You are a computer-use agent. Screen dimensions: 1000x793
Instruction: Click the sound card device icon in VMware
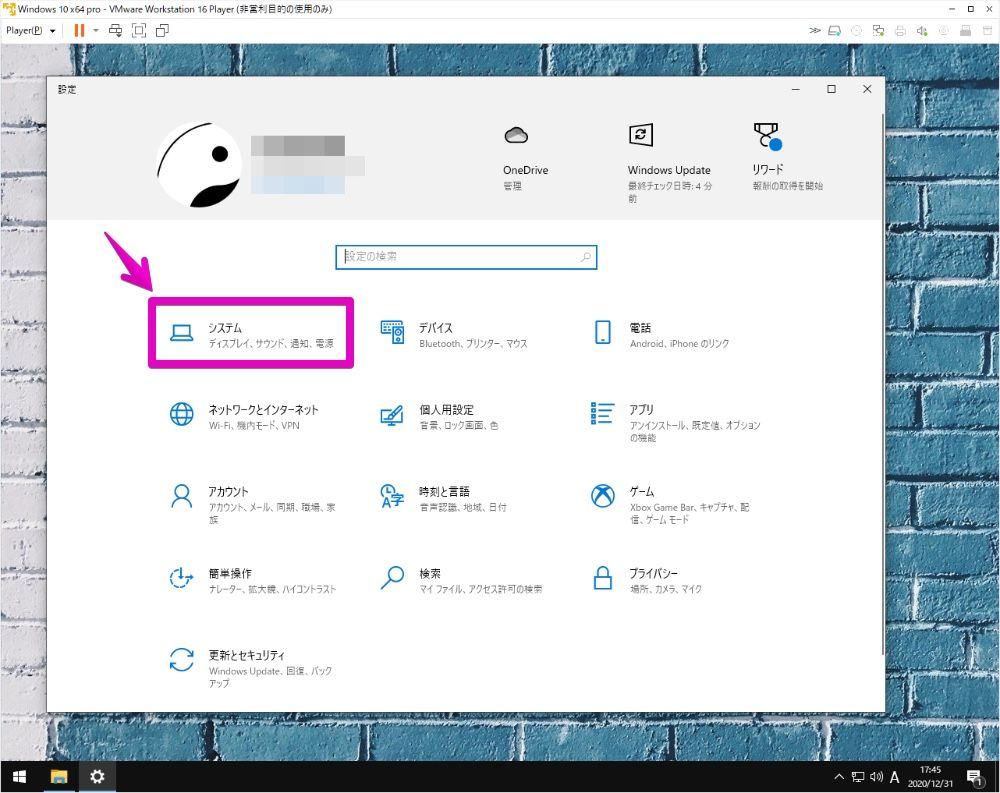click(922, 31)
